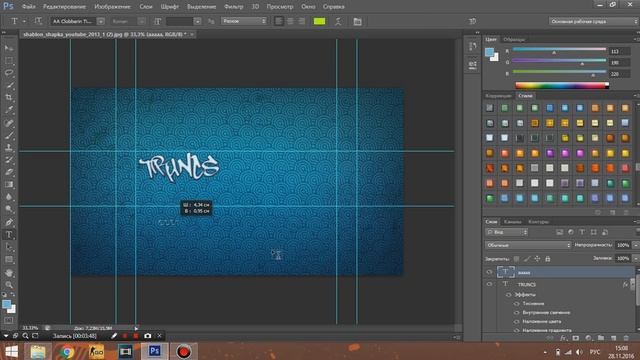Toggle visibility of Наложение цвета effect
The width and height of the screenshot is (640, 360).
coord(517,321)
